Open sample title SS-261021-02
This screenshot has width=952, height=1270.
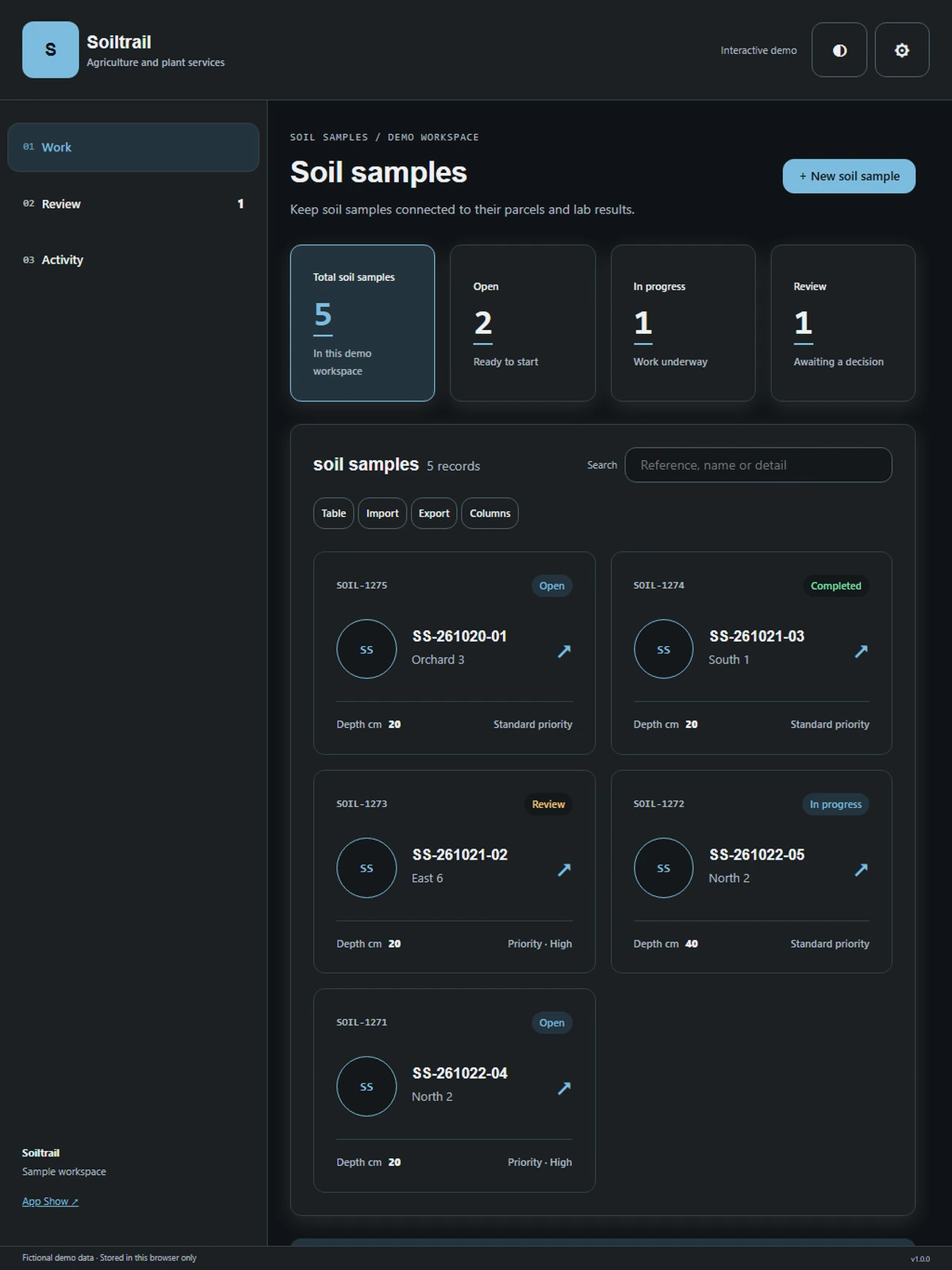460,855
